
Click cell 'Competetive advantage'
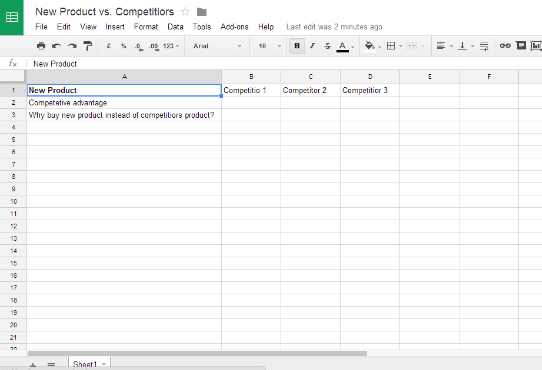tap(124, 103)
